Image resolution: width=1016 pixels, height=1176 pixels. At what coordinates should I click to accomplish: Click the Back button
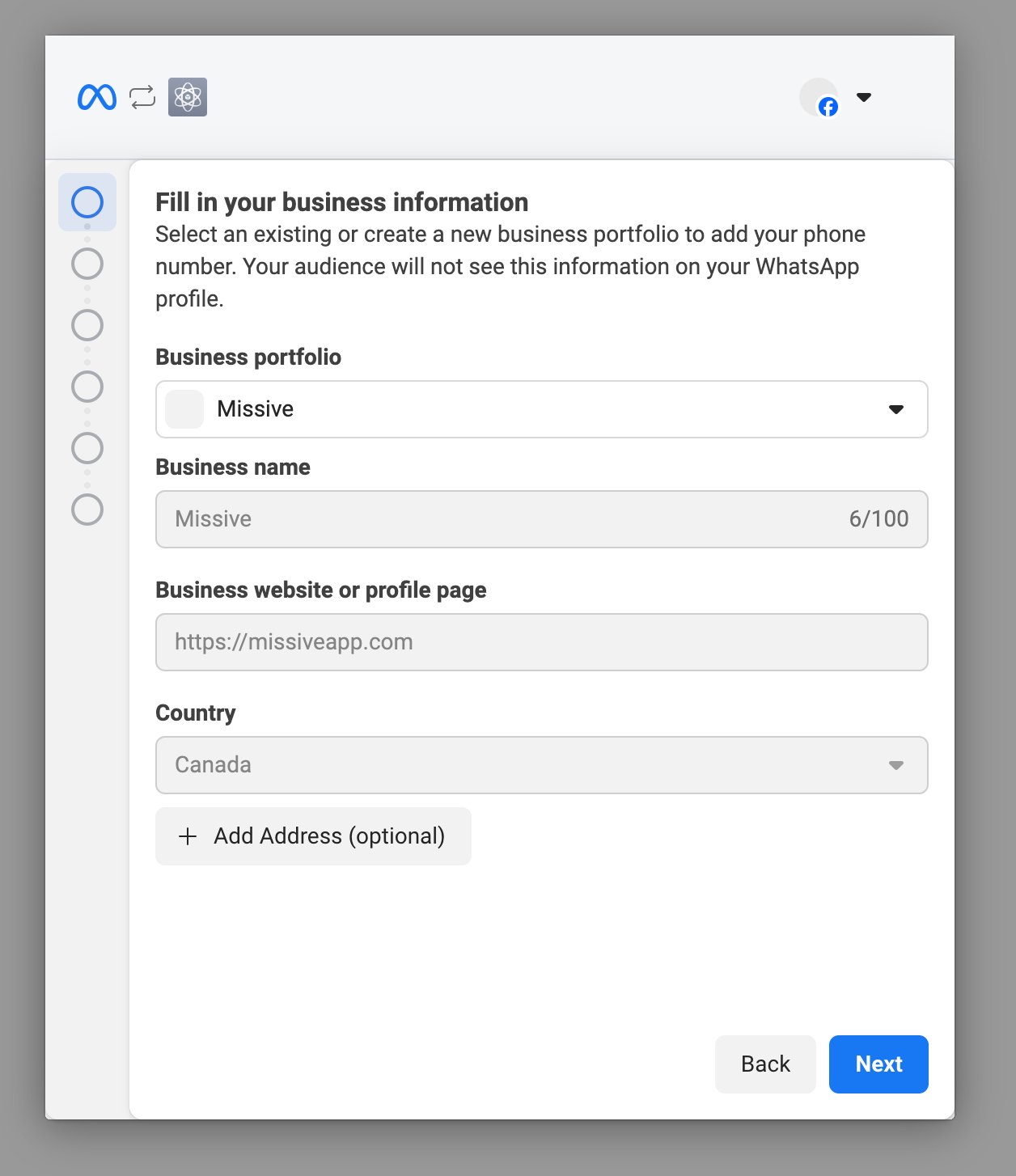pos(764,1064)
